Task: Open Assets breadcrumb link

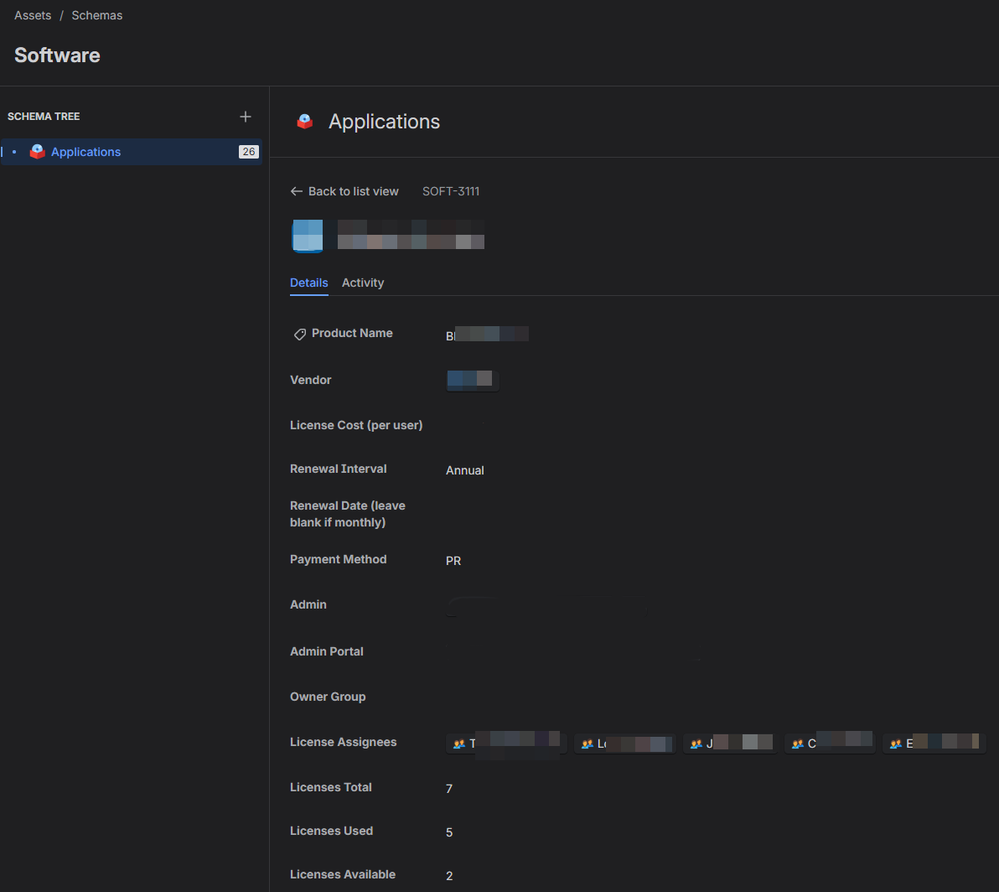Action: point(32,15)
